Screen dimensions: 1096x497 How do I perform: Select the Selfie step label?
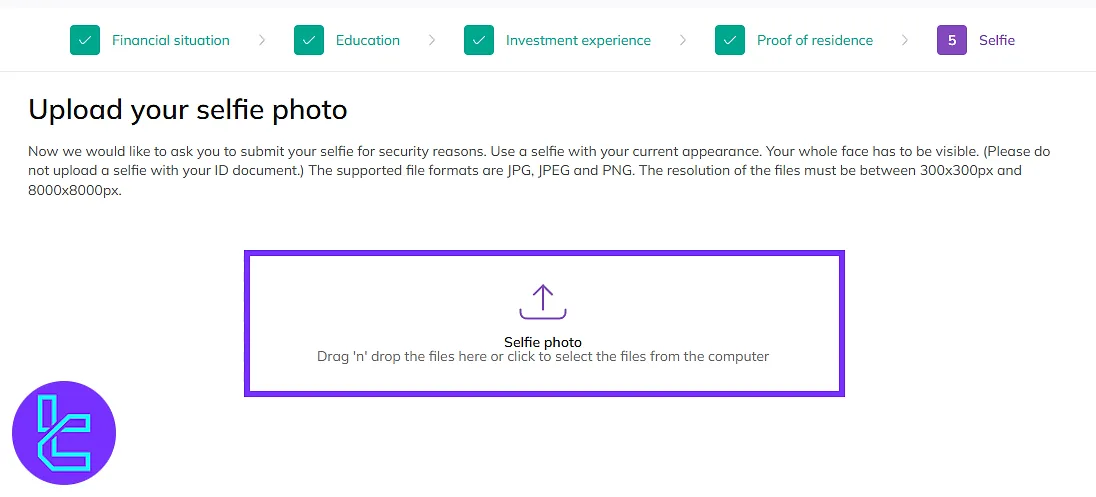coord(997,41)
